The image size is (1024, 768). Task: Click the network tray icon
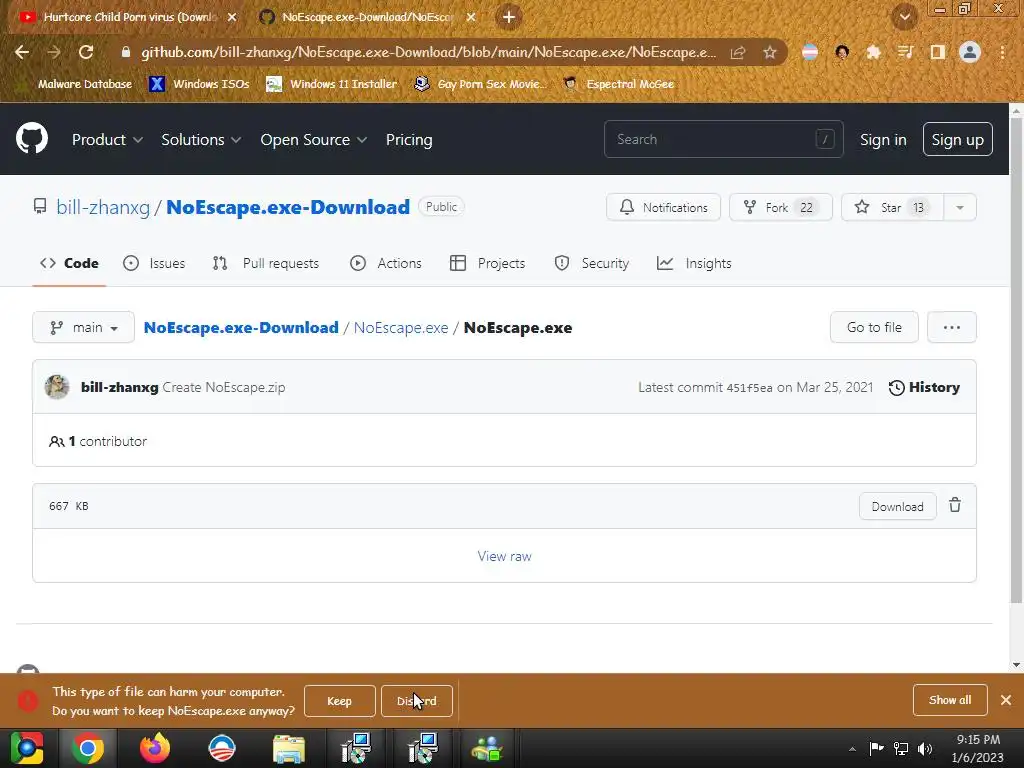click(901, 748)
